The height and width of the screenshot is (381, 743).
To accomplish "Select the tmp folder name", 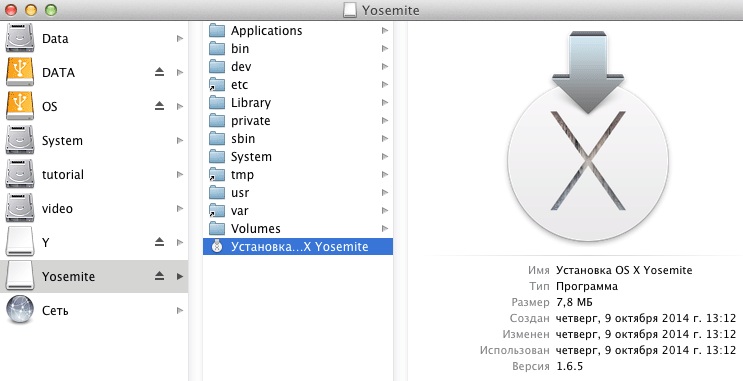I will click(242, 175).
